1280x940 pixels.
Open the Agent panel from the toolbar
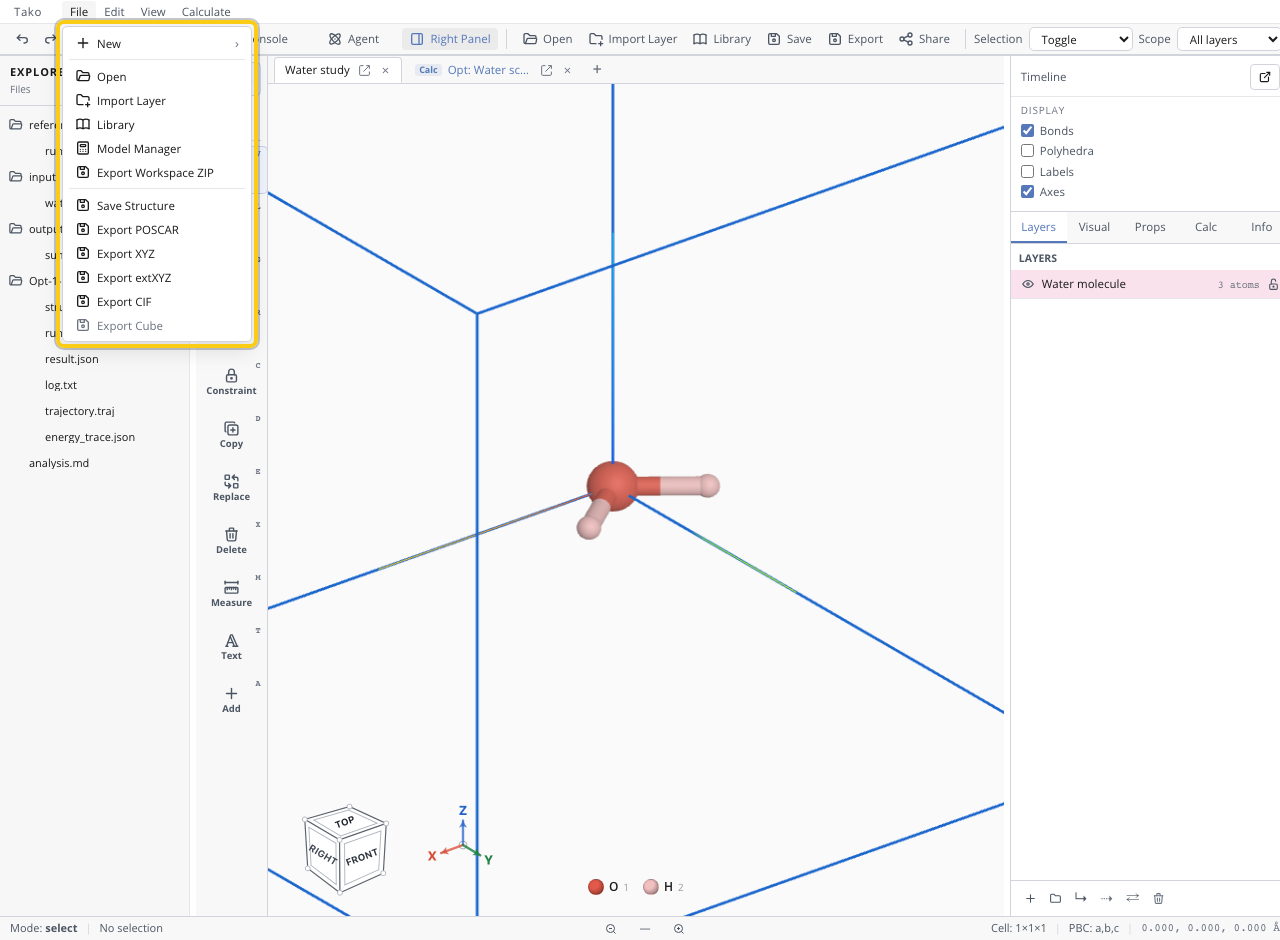(x=354, y=39)
